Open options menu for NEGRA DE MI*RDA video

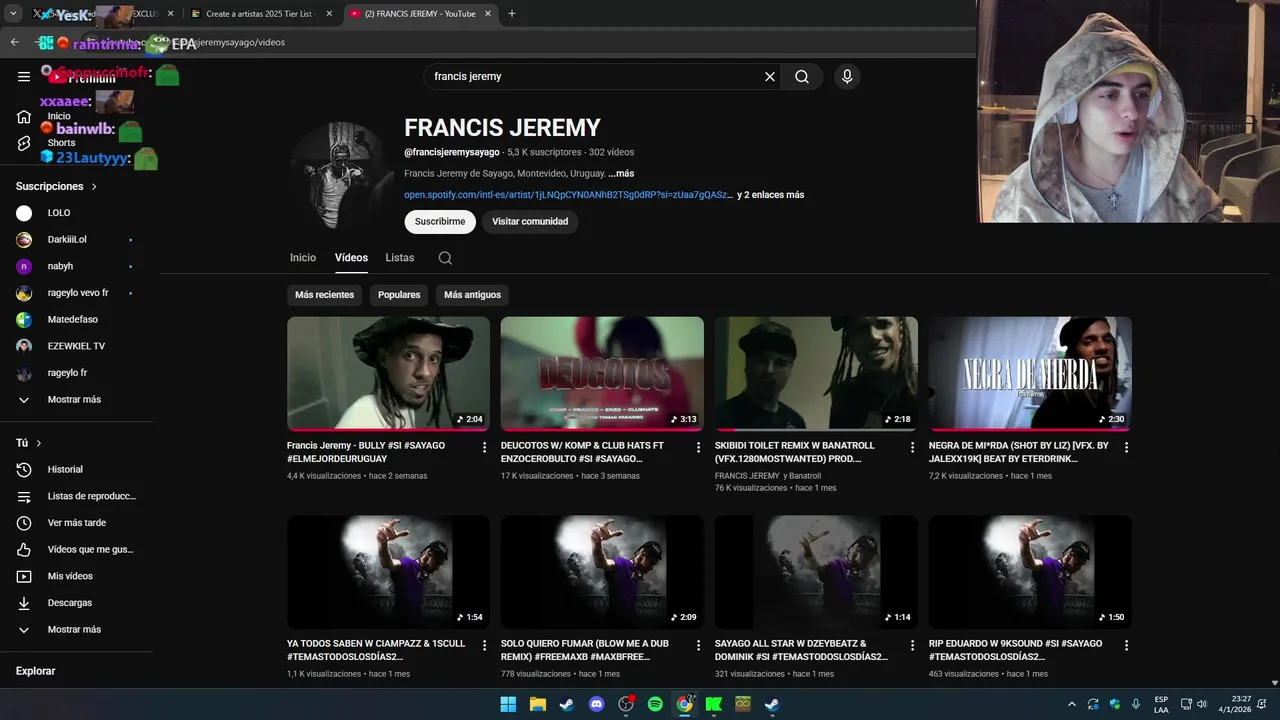tap(1126, 447)
